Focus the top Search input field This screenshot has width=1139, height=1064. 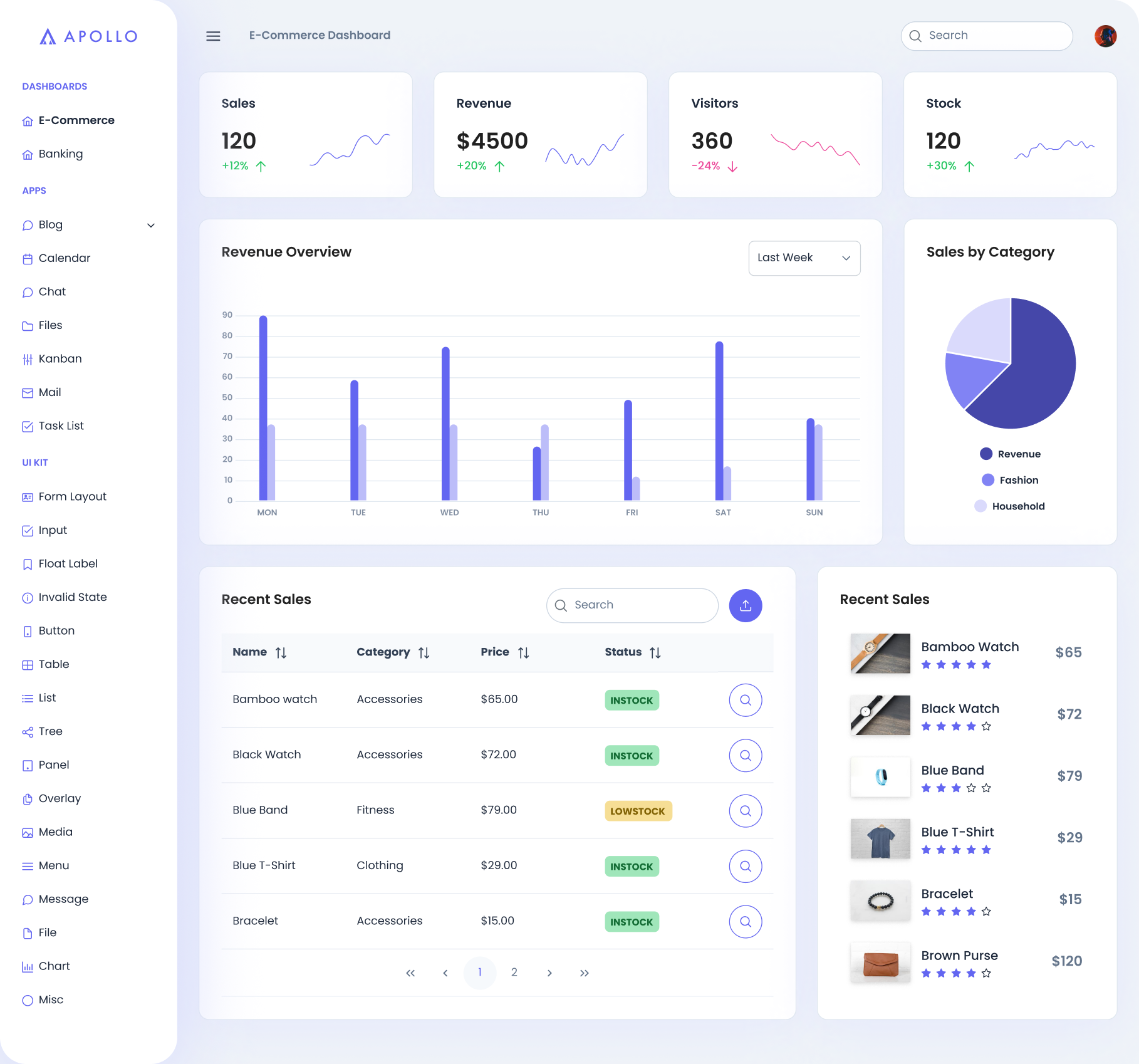pyautogui.click(x=987, y=36)
